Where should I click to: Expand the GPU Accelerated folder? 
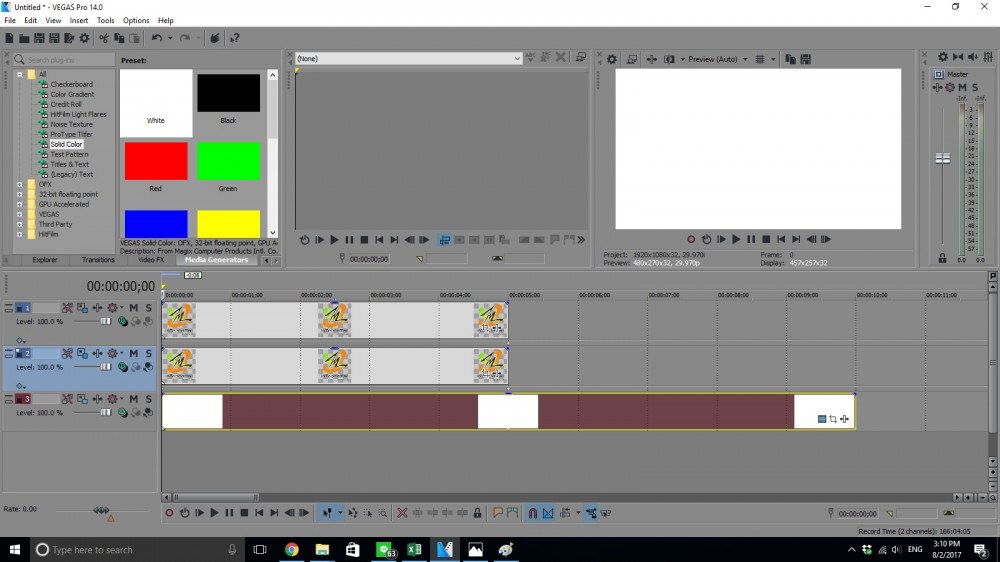click(20, 205)
